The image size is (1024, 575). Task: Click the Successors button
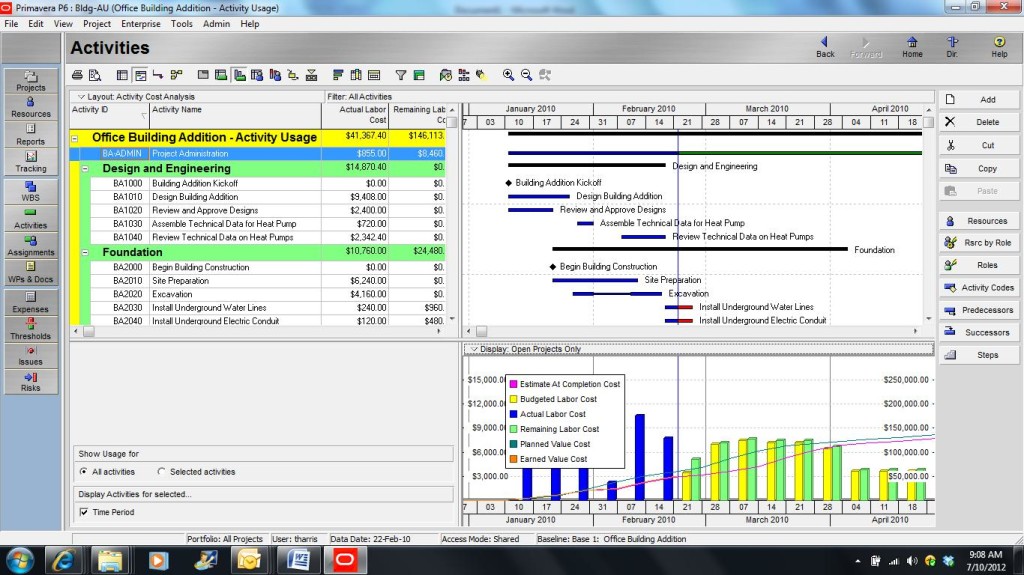[978, 333]
